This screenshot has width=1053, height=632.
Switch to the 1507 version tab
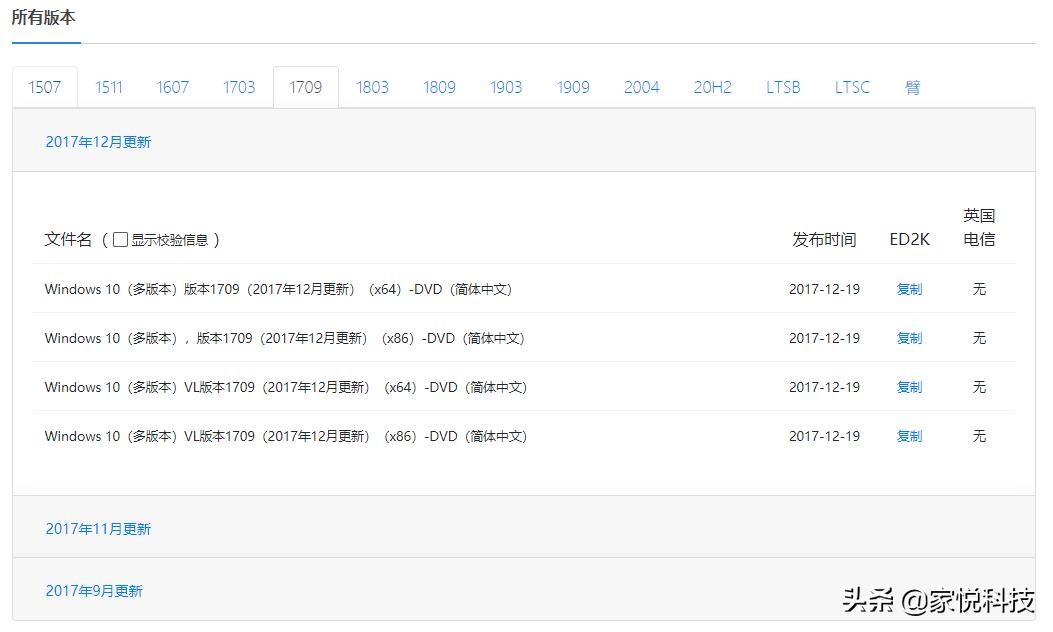point(44,87)
